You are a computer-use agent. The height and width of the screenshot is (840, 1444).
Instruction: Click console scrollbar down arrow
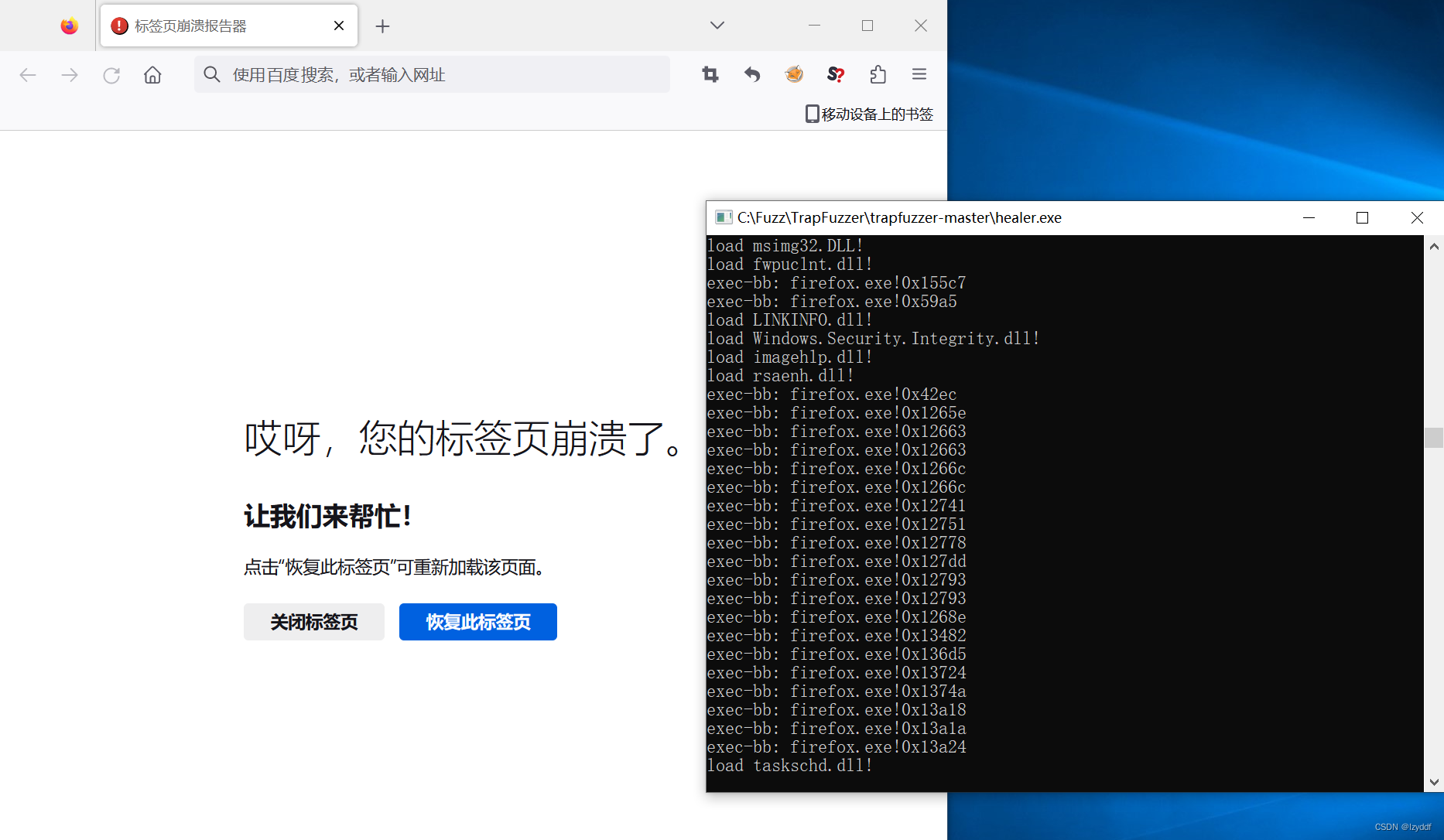(x=1434, y=782)
